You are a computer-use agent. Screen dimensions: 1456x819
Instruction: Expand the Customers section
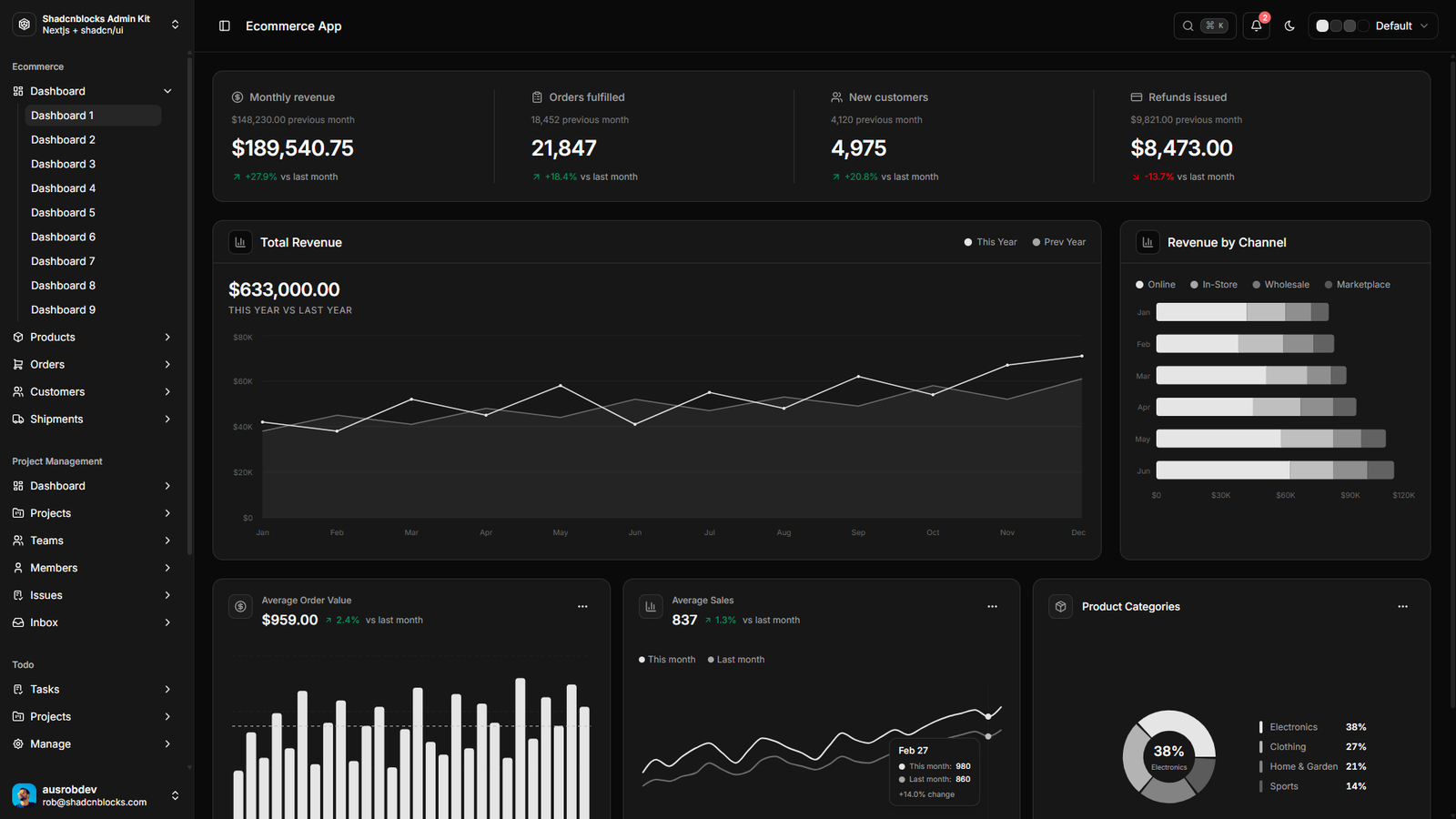coord(167,391)
